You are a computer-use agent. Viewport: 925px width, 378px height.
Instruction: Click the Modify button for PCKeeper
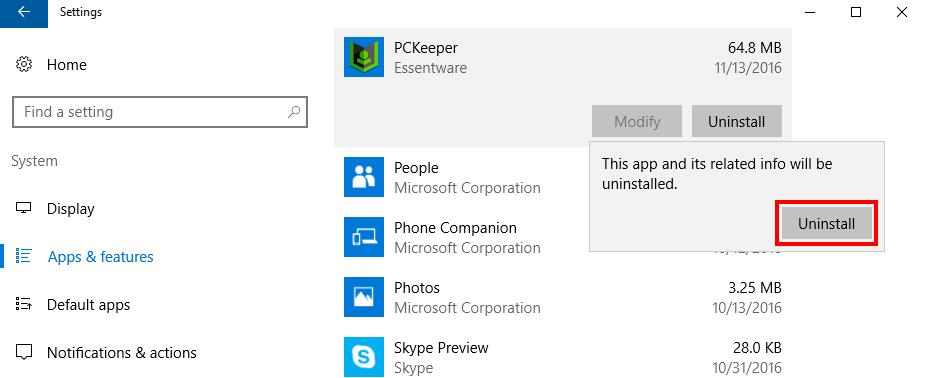pyautogui.click(x=637, y=121)
